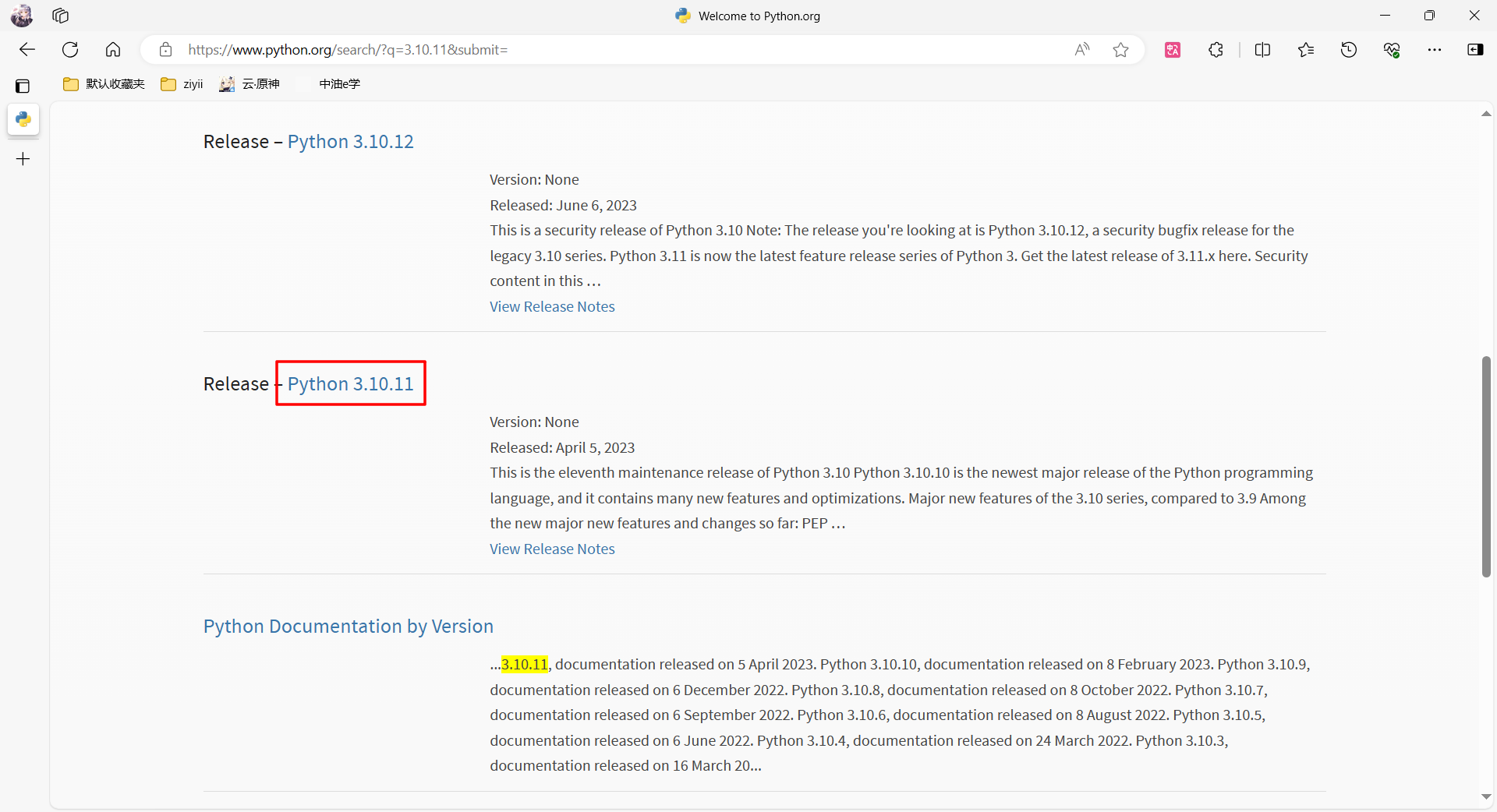Toggle split screen view
Screen dimensions: 1497x812
1262,50
